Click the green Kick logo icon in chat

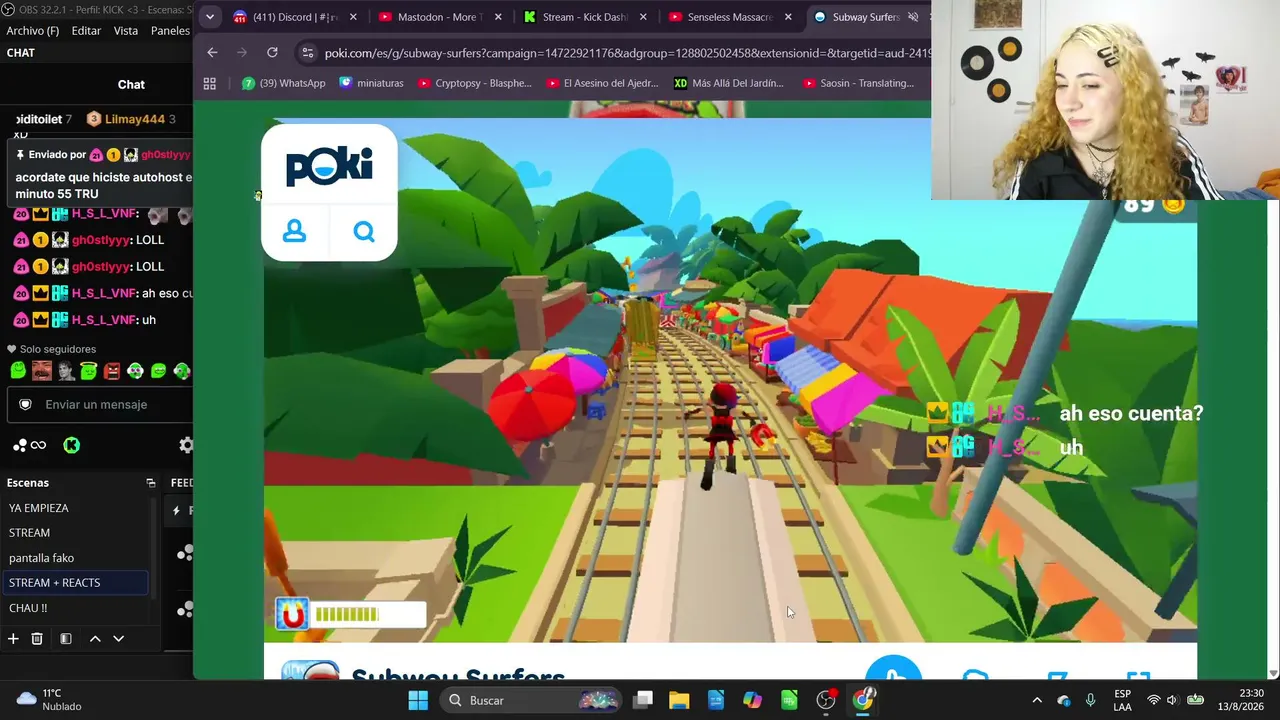coord(71,445)
